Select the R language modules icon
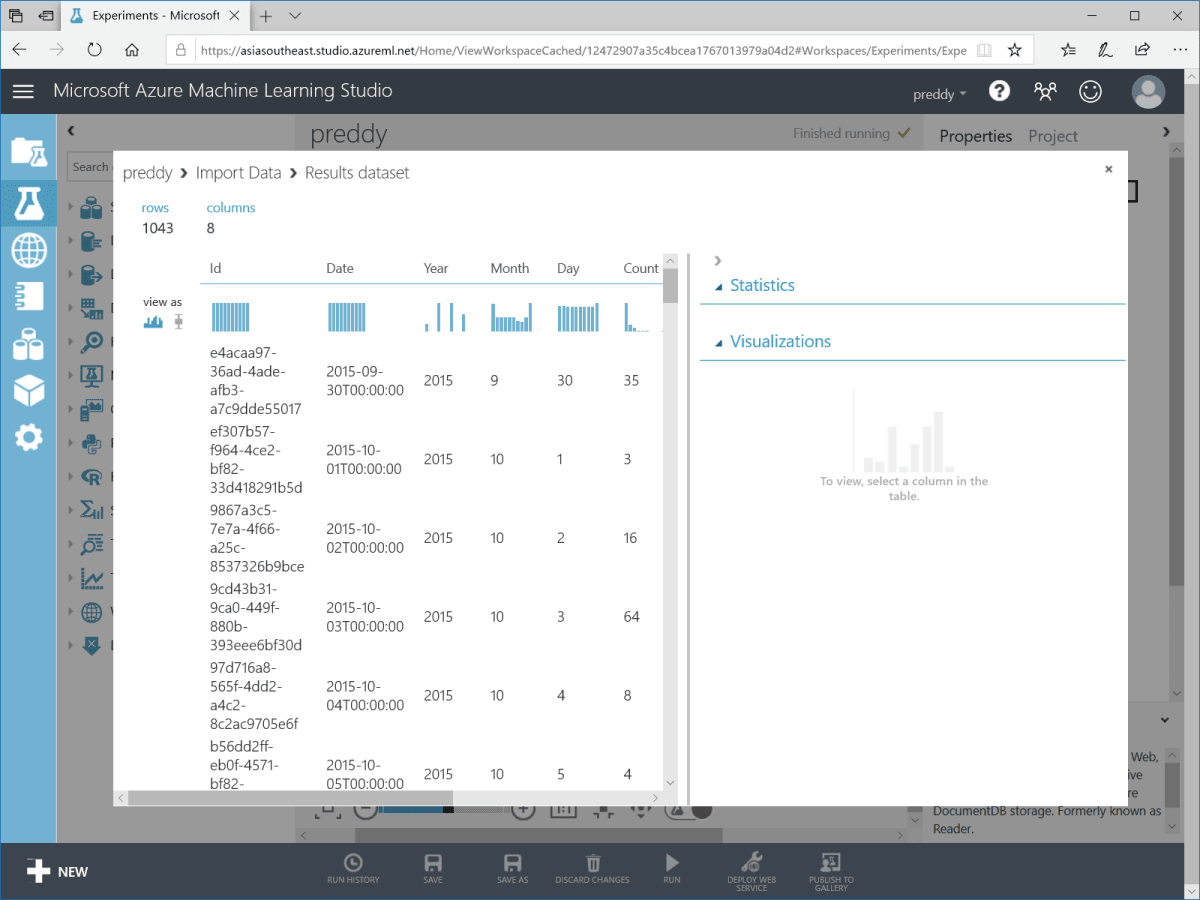The image size is (1200, 900). click(91, 477)
